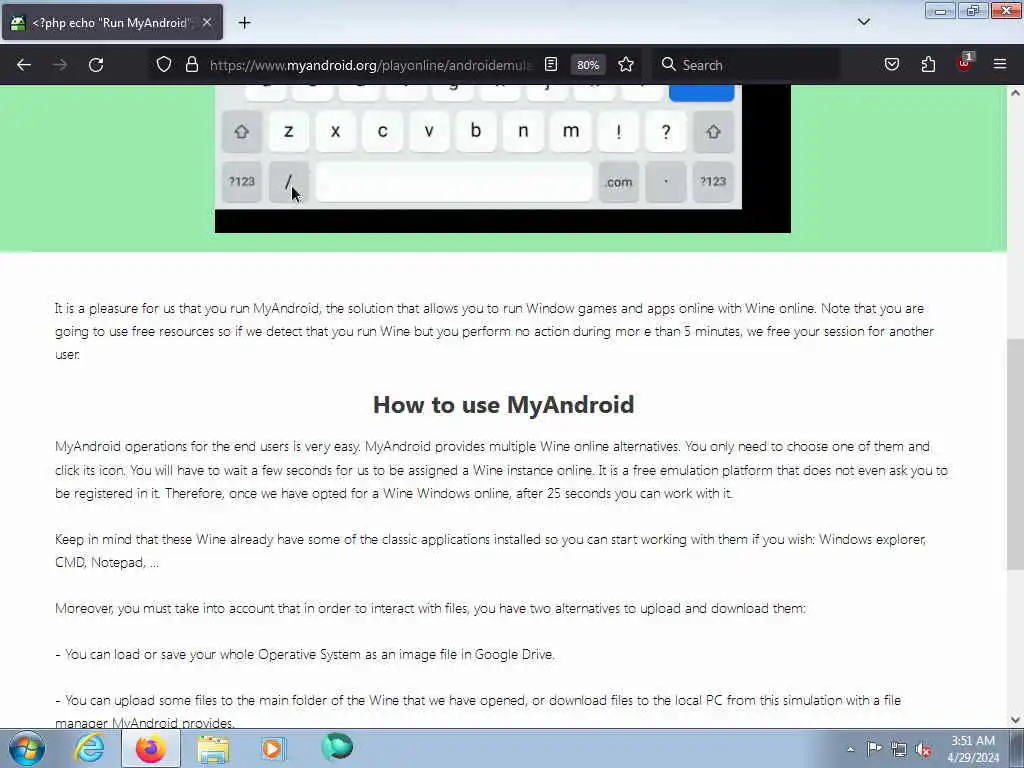Close the MyAndroid tab

206,23
